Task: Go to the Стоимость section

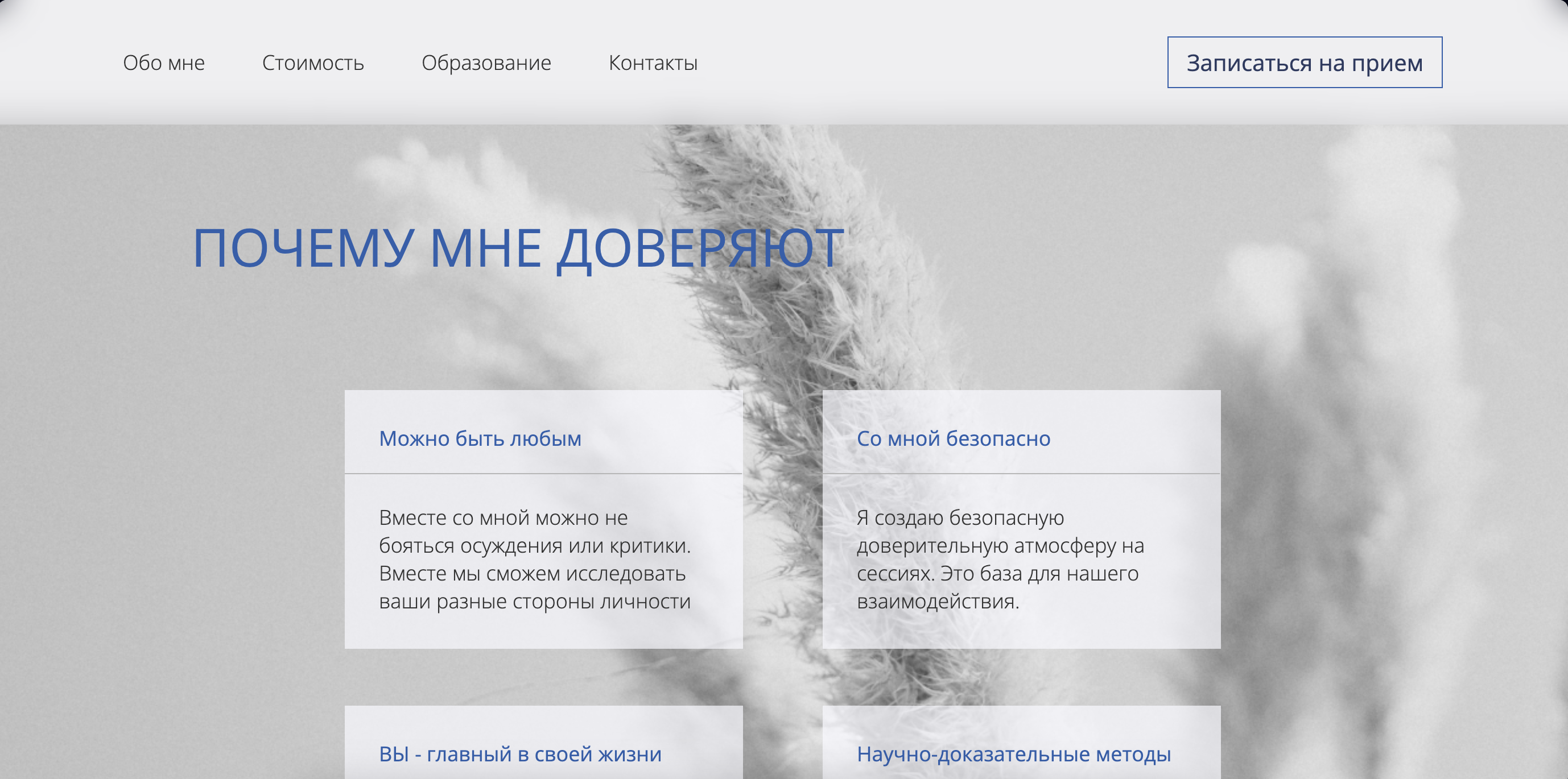Action: click(313, 63)
